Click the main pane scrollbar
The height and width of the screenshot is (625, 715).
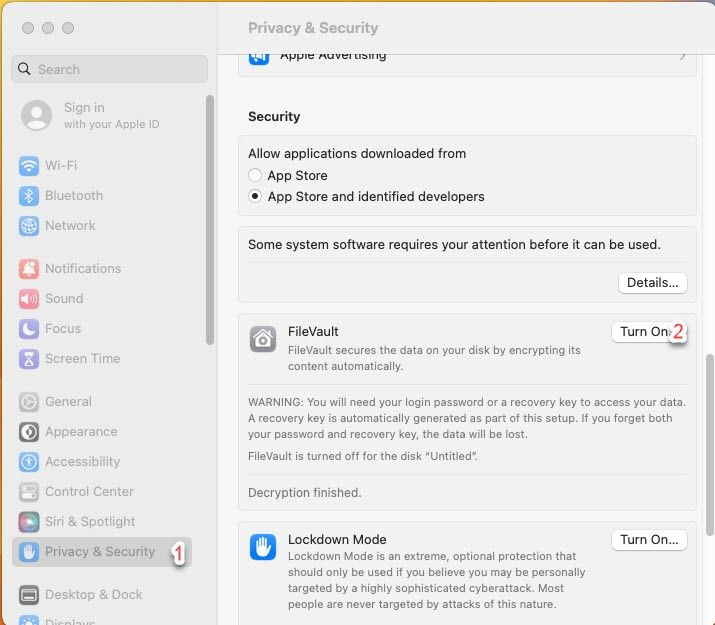[710, 445]
